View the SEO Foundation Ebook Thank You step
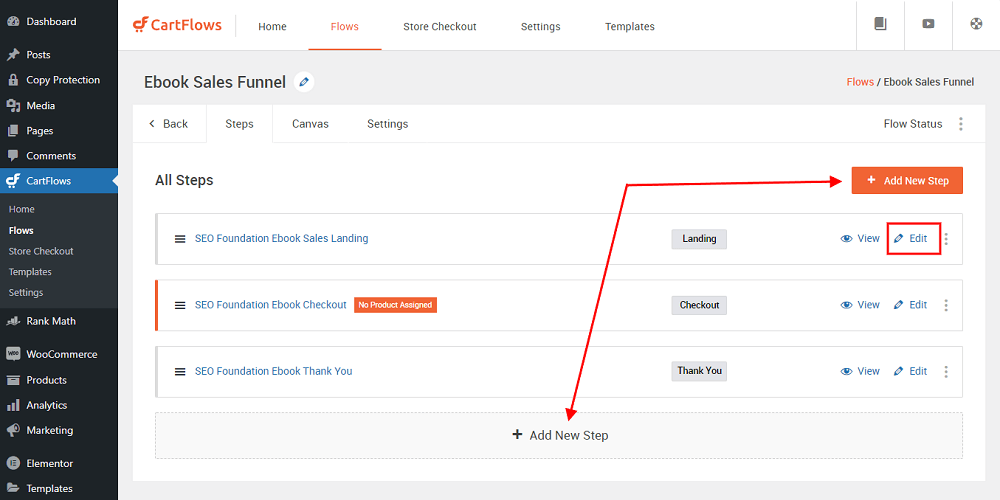The image size is (1000, 500). point(860,371)
